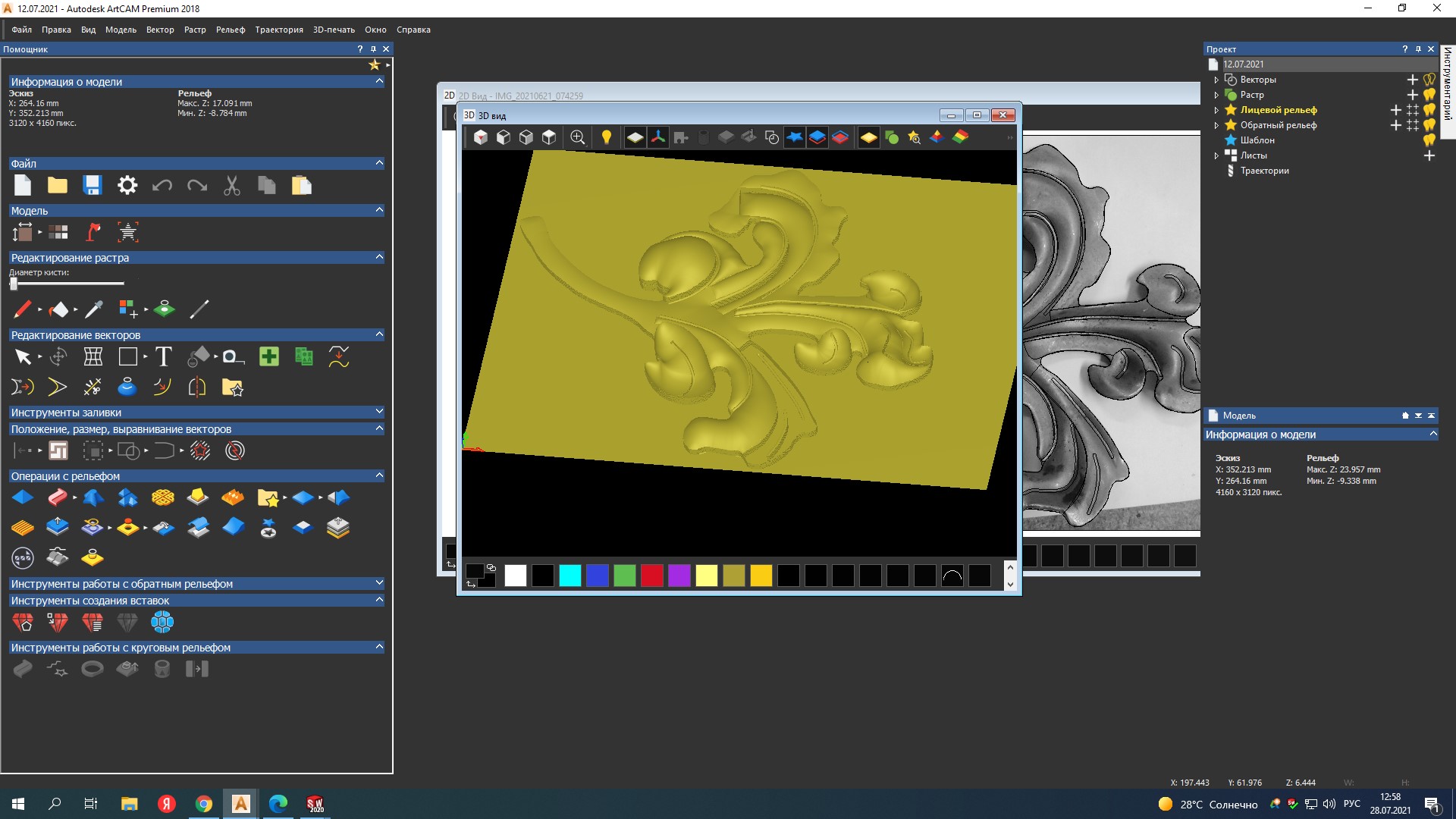This screenshot has width=1456, height=819.
Task: Click the zoom magnifier in 3D view toolbar
Action: [577, 137]
